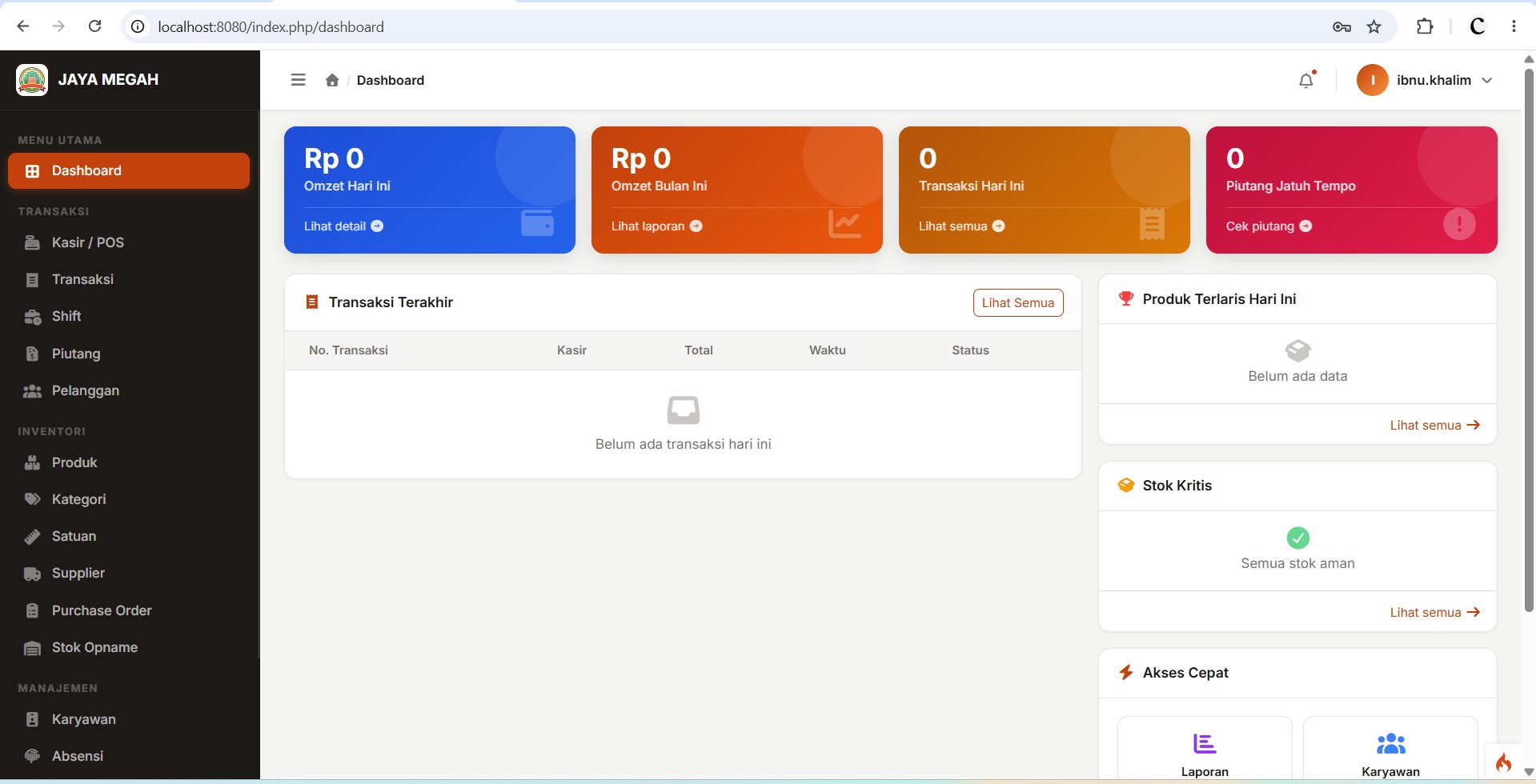Click the scrollbar down arrow

click(1529, 772)
